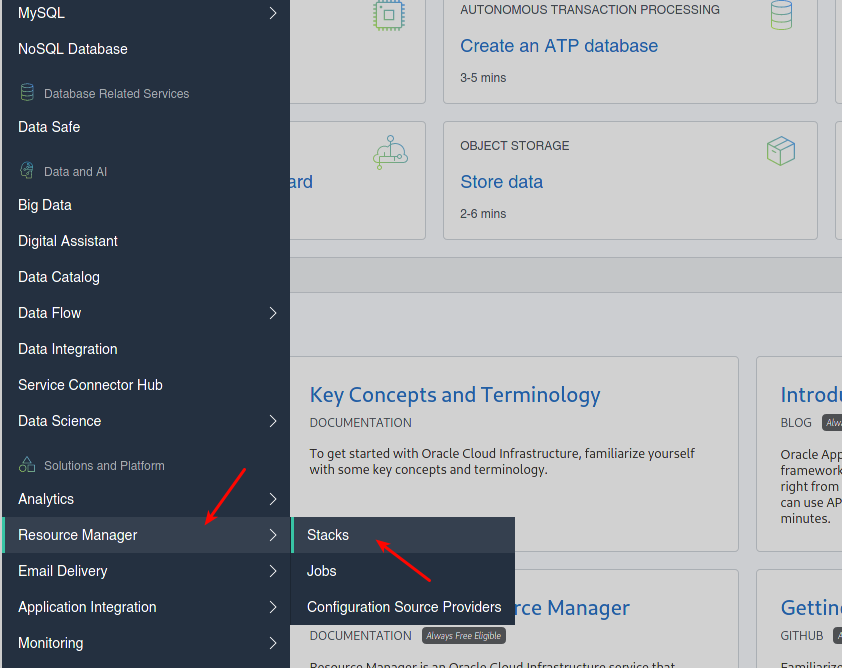
Task: Expand the Email Delivery submenu chevron
Action: [x=273, y=571]
